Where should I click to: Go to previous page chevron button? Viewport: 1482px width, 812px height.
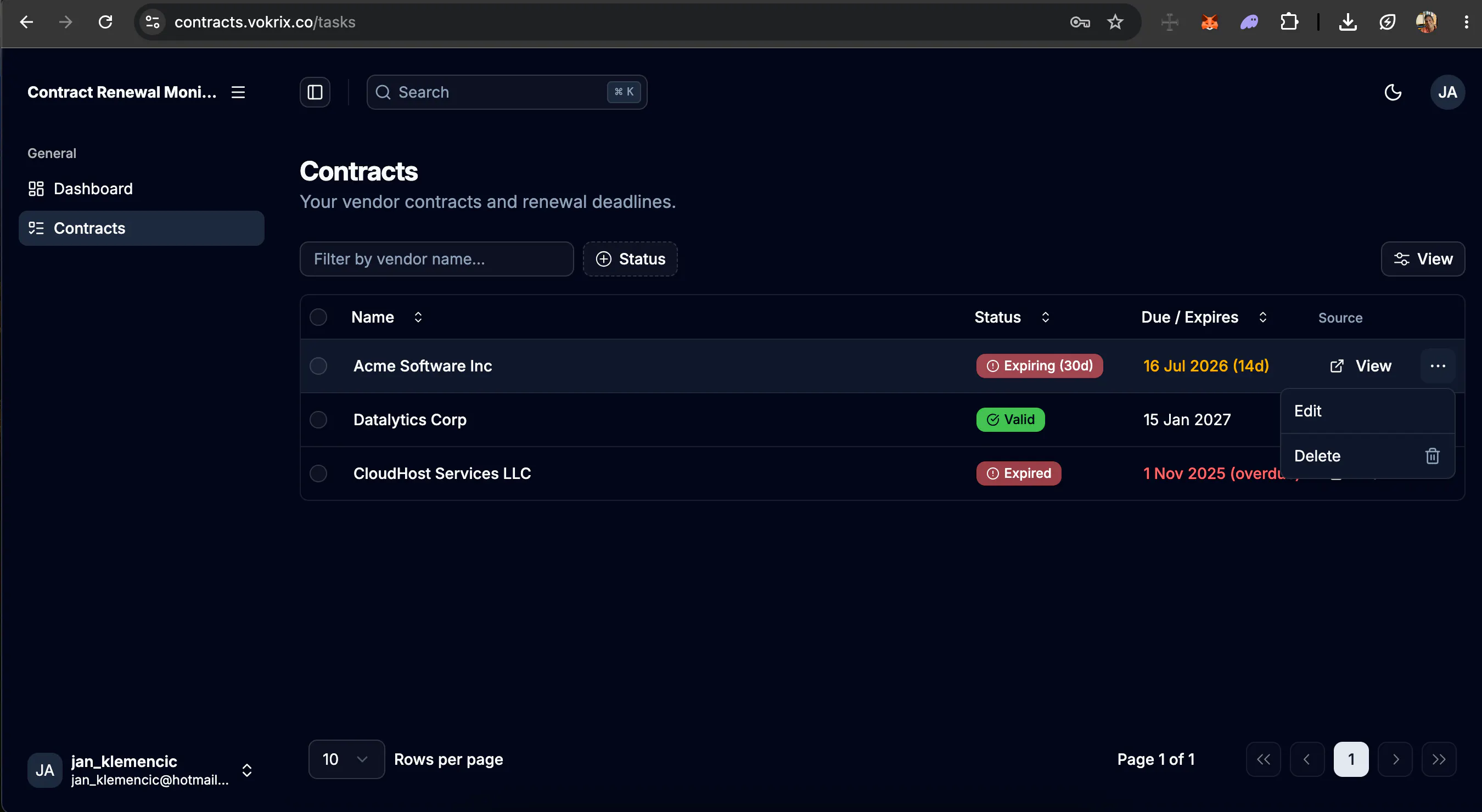(1307, 759)
